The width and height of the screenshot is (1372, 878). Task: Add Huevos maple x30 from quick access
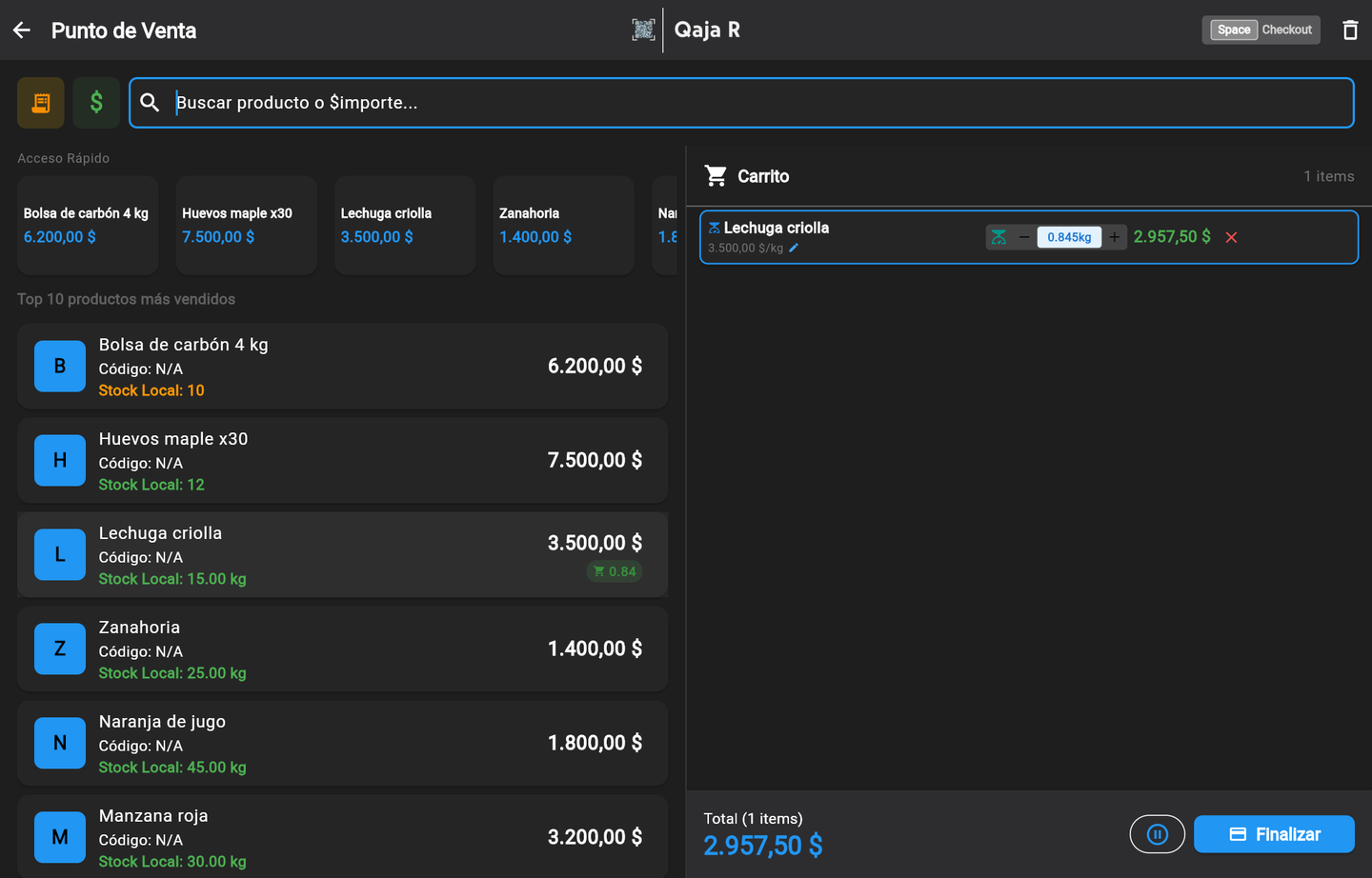tap(247, 225)
